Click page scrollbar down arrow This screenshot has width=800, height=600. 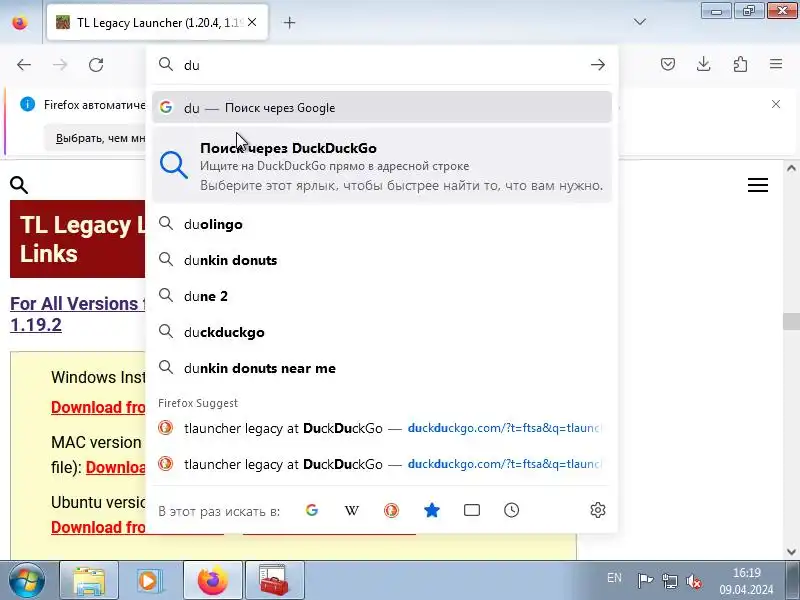pyautogui.click(x=791, y=552)
